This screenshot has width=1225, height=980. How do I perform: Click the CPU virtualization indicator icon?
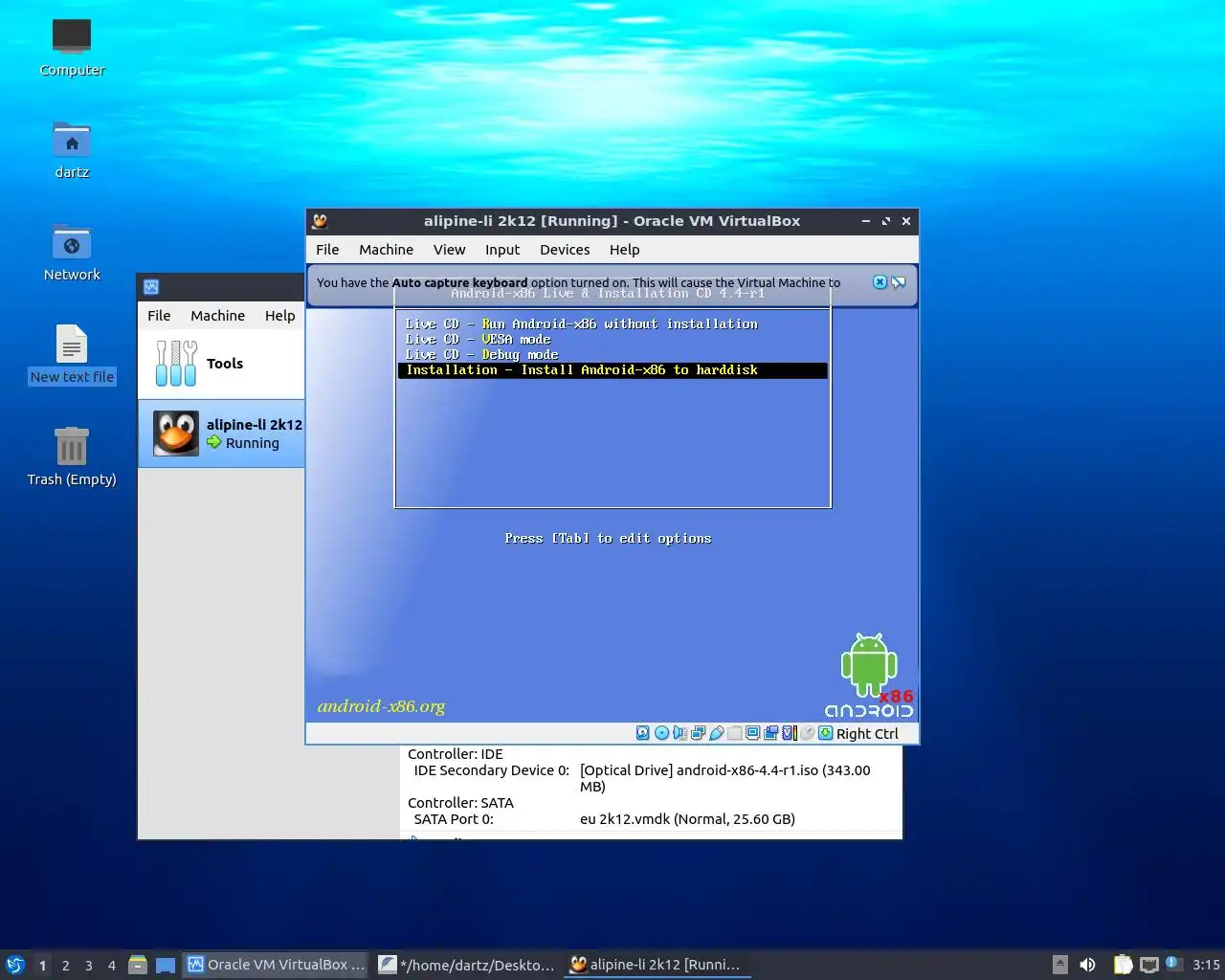tap(789, 733)
